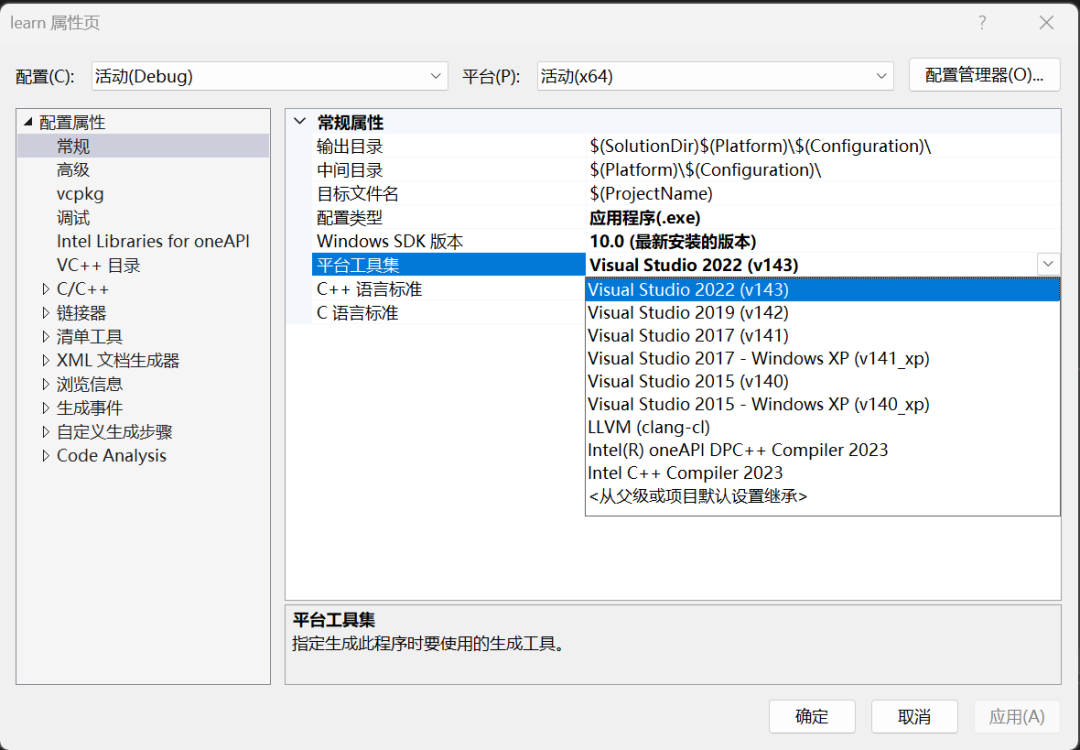This screenshot has height=750, width=1080.
Task: Click the 应用(A) button
Action: (x=1017, y=716)
